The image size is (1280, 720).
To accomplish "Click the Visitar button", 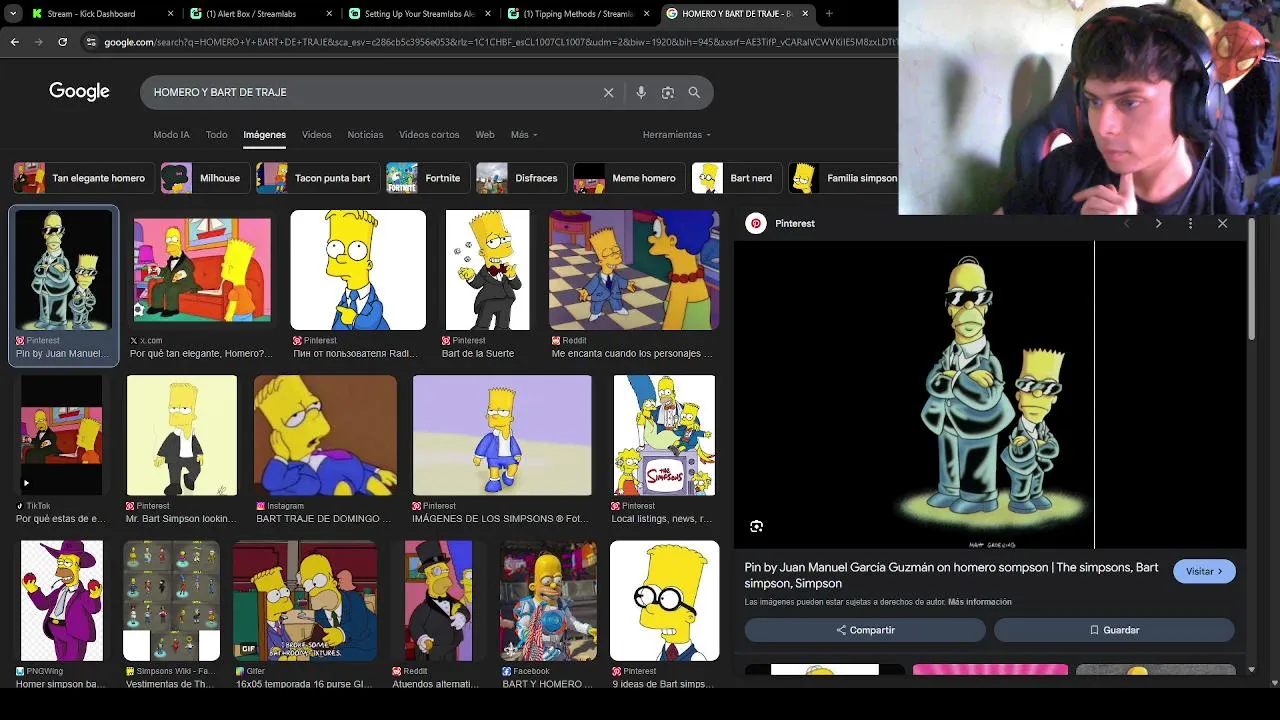I will (1204, 571).
